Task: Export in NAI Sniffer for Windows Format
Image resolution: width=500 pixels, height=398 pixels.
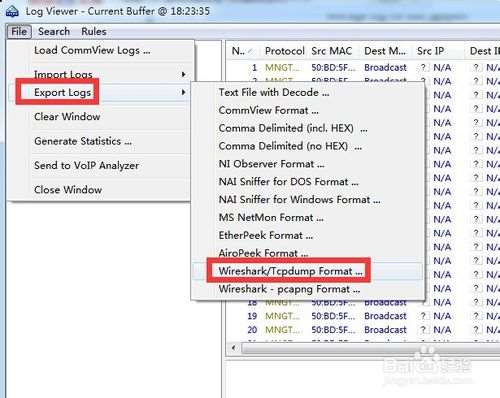Action: point(300,200)
